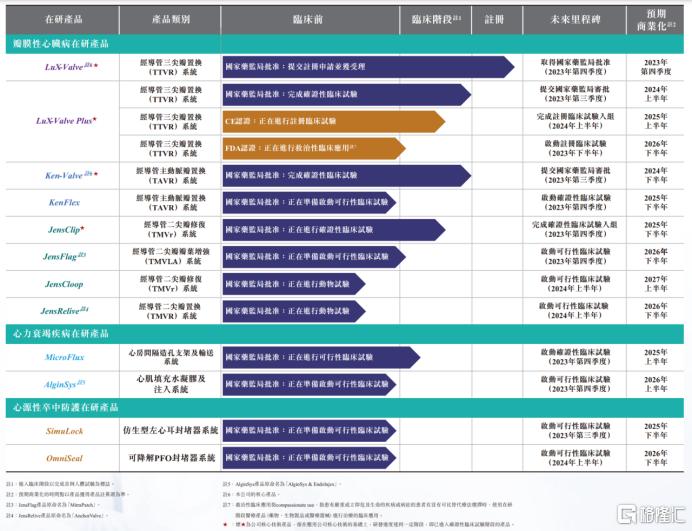Select the 心房間隔造孔支架及輸送系統 category cell
This screenshot has width=692, height=531.
[x=171, y=357]
